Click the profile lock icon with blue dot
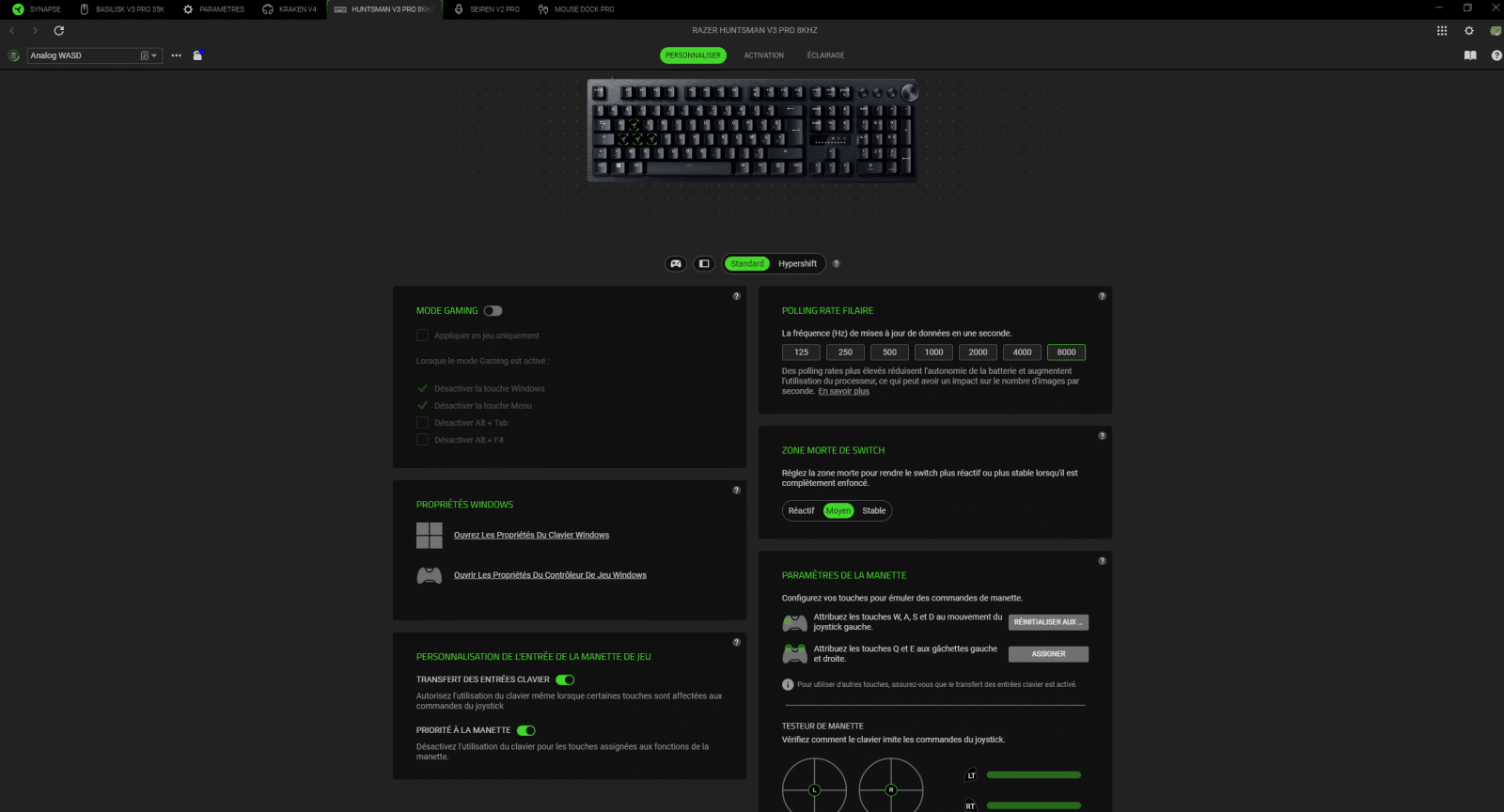The height and width of the screenshot is (812, 1504). (197, 55)
